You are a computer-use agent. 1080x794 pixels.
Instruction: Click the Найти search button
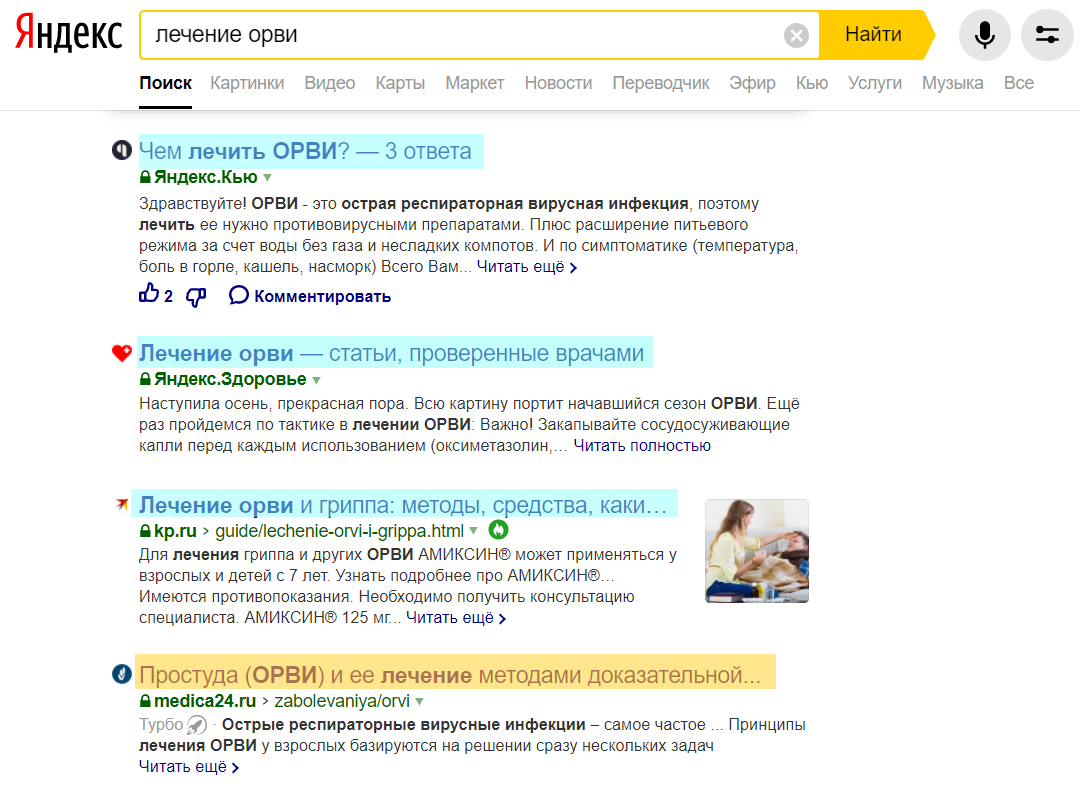pos(873,34)
